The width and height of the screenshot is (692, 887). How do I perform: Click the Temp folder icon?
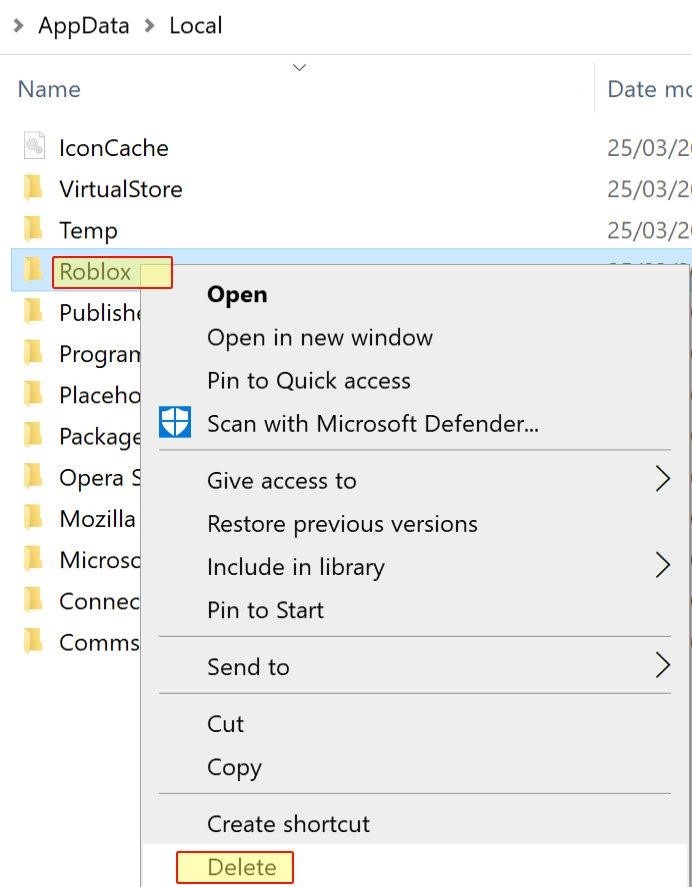tap(33, 229)
